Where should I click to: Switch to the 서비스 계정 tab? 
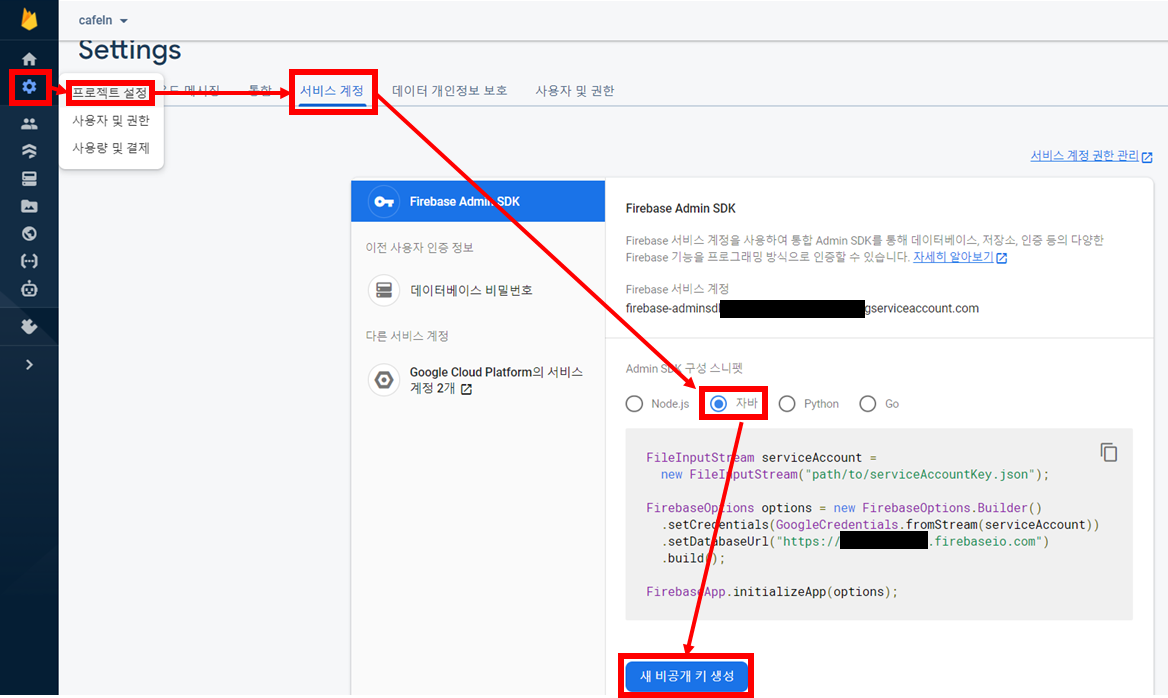tap(331, 91)
